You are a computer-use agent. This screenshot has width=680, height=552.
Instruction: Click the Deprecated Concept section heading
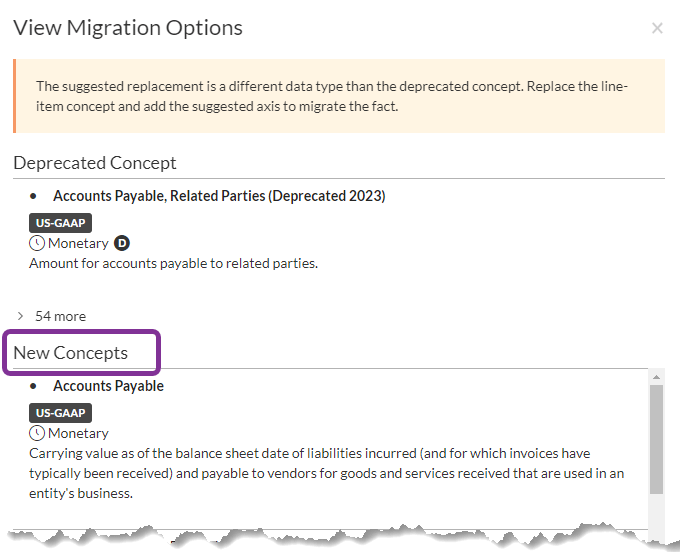[x=95, y=163]
